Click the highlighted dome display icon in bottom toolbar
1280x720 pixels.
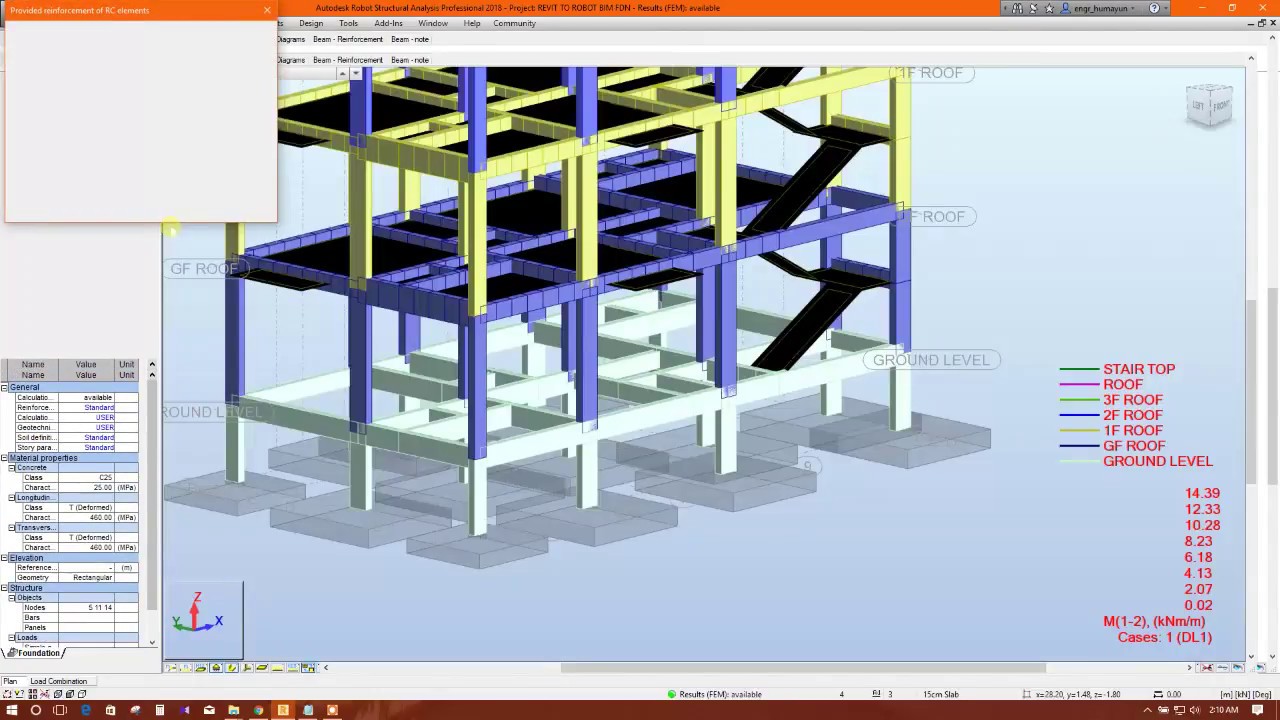pos(216,667)
